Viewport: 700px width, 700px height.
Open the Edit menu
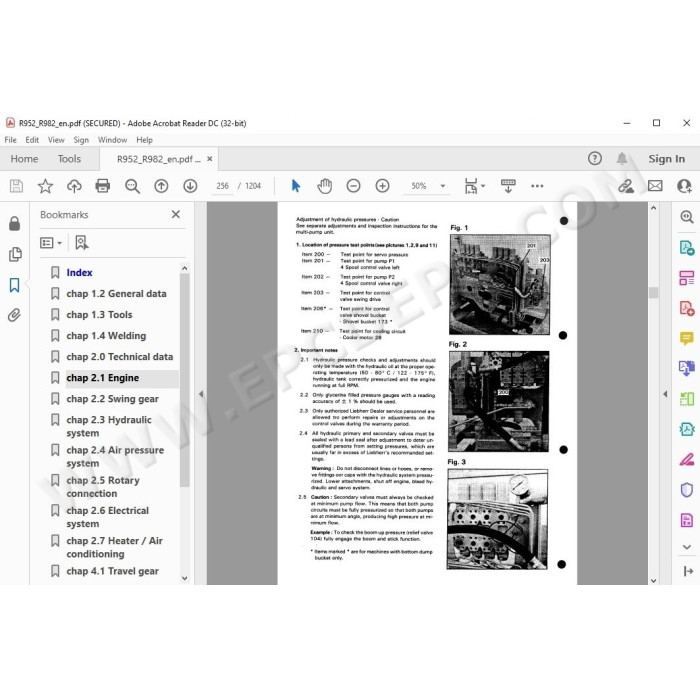(x=32, y=140)
